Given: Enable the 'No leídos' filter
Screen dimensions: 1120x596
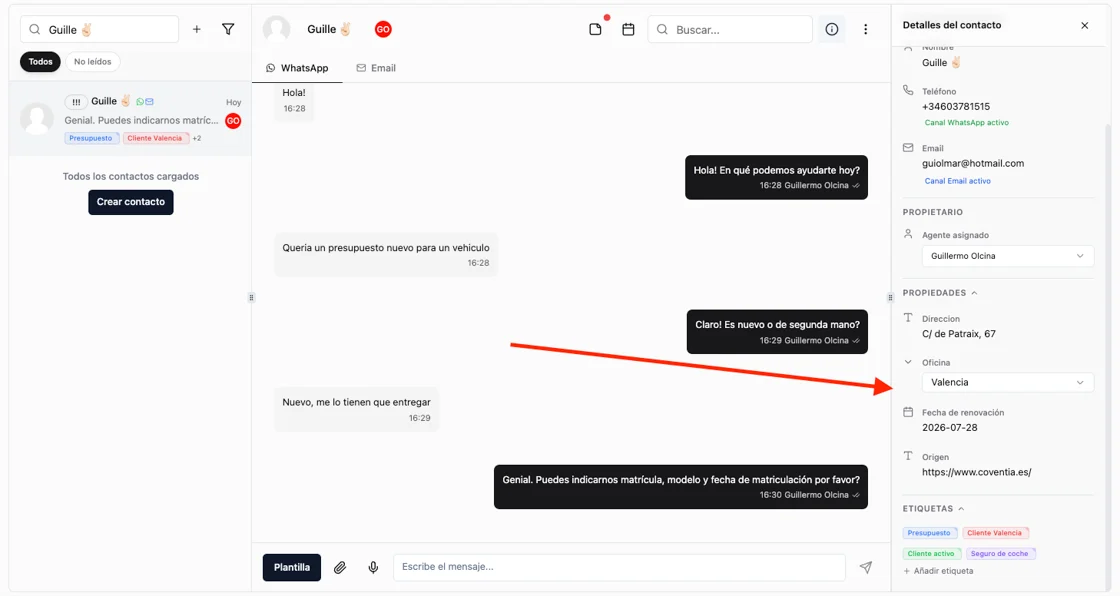Looking at the screenshot, I should point(92,61).
